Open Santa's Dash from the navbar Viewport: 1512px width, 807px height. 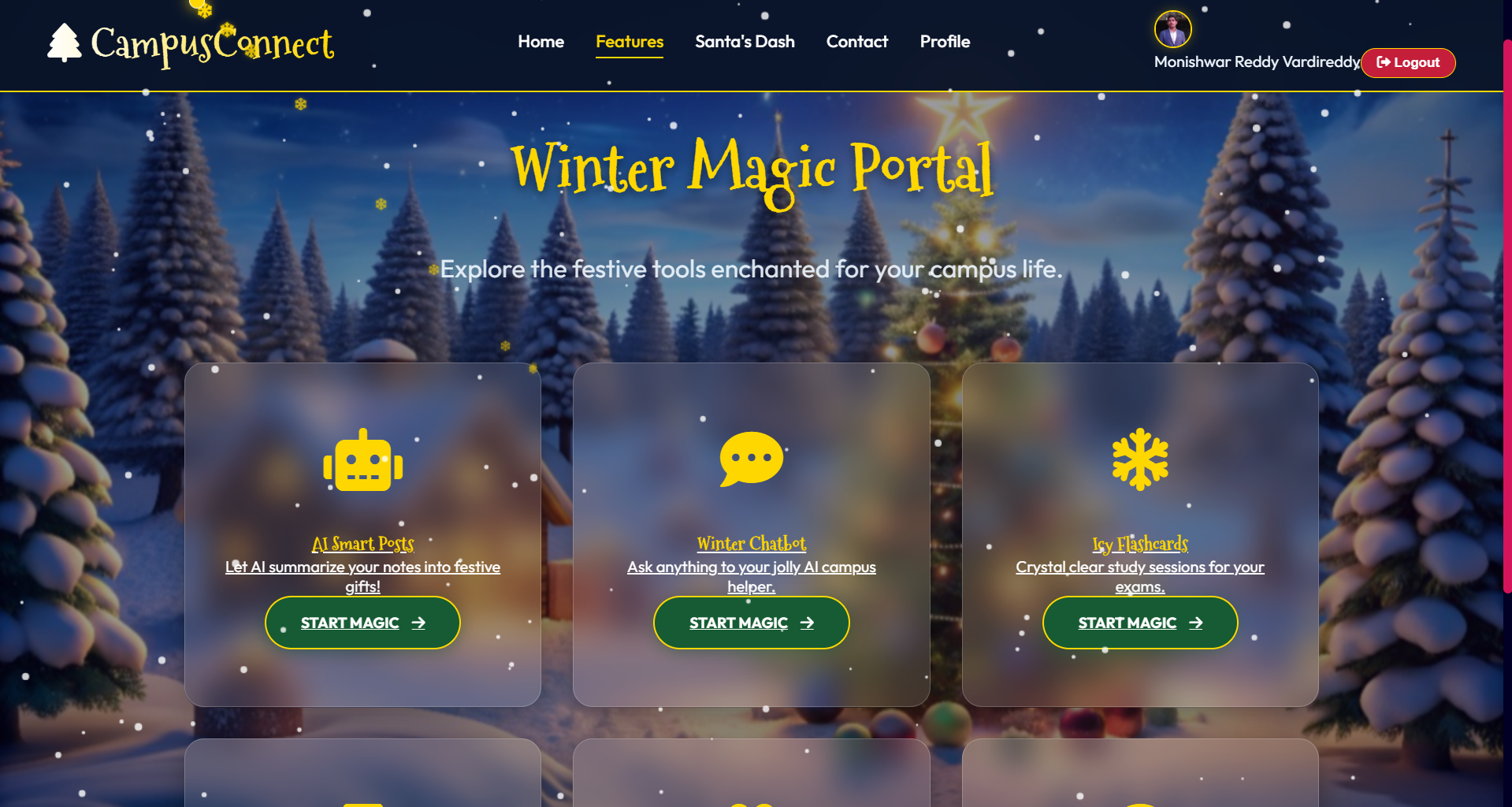(x=745, y=42)
